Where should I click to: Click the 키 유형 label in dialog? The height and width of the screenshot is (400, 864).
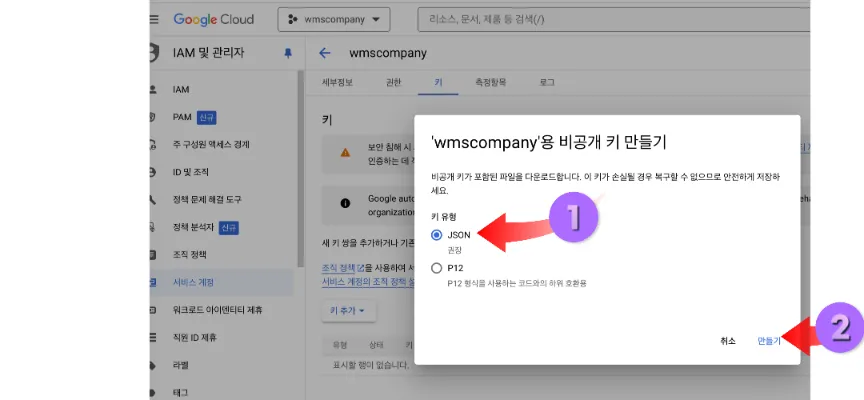[x=443, y=218]
